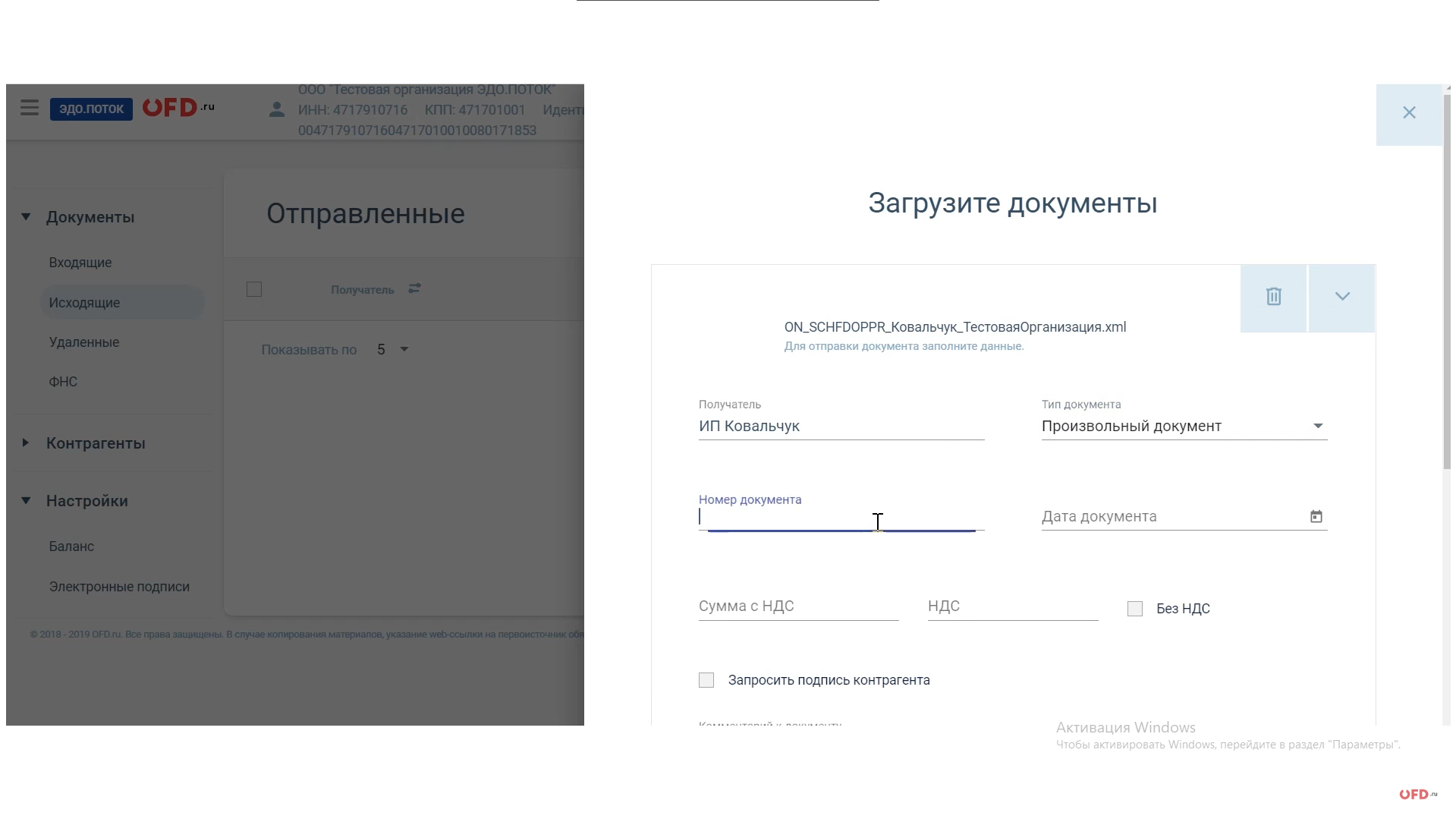Click the organization name in the header
This screenshot has height=819, width=1456.
point(426,90)
